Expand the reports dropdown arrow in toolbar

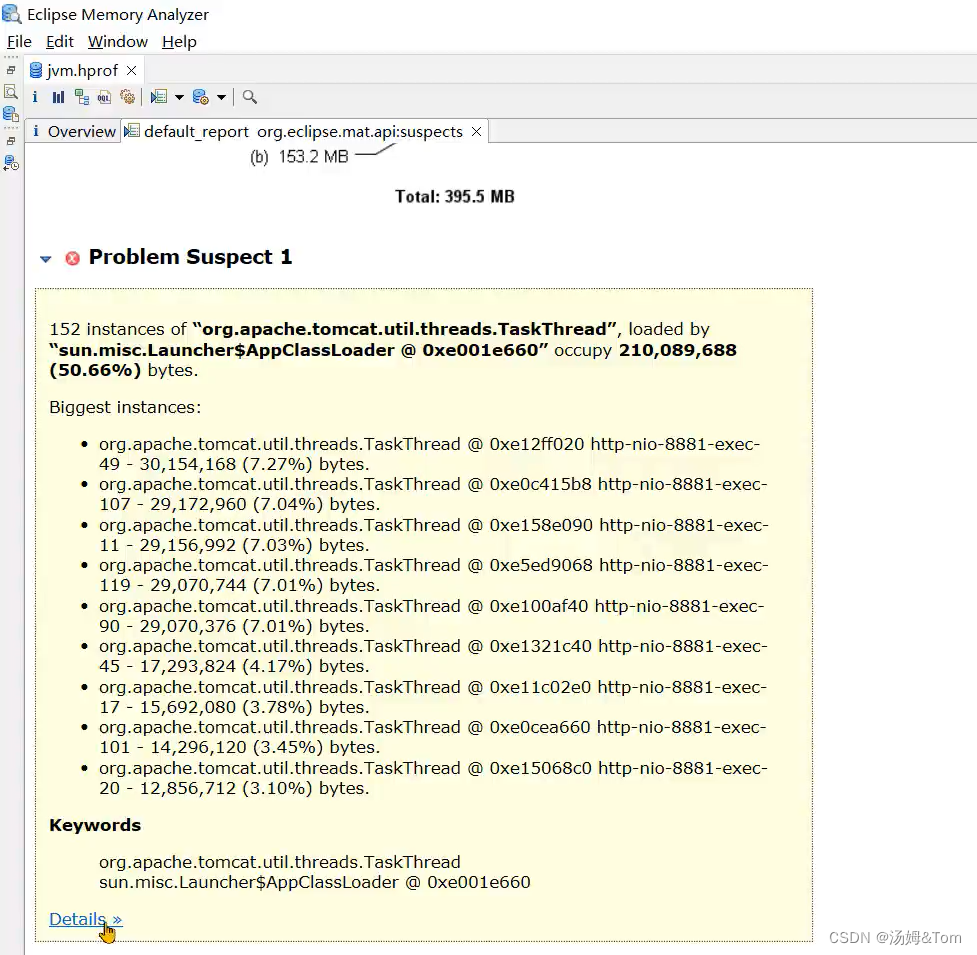(179, 97)
